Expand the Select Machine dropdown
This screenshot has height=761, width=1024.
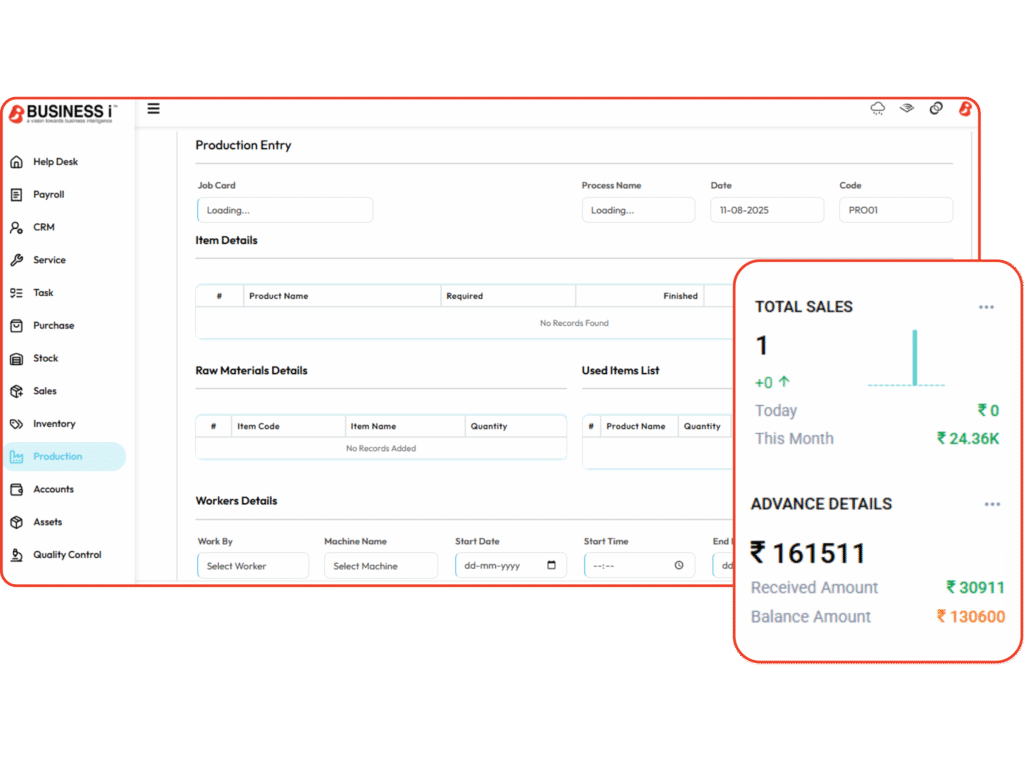(381, 566)
